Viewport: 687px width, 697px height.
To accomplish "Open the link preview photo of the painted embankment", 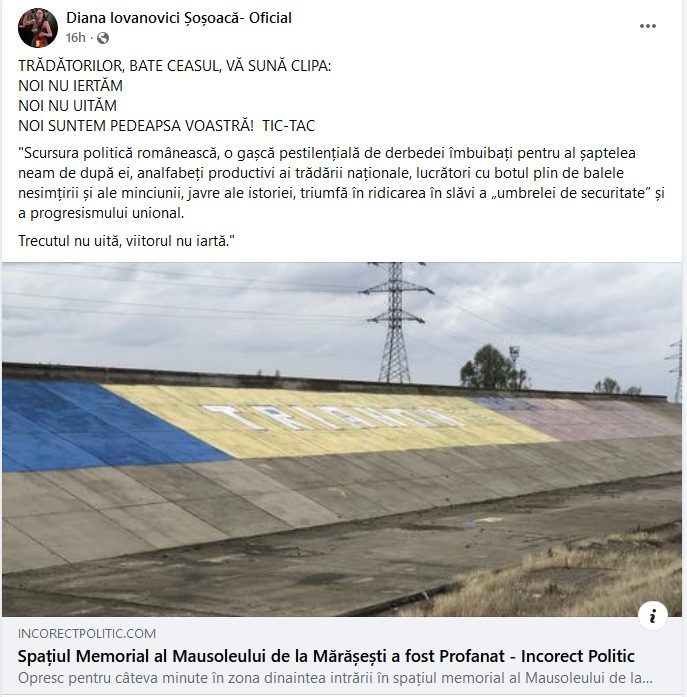I will [x=342, y=439].
